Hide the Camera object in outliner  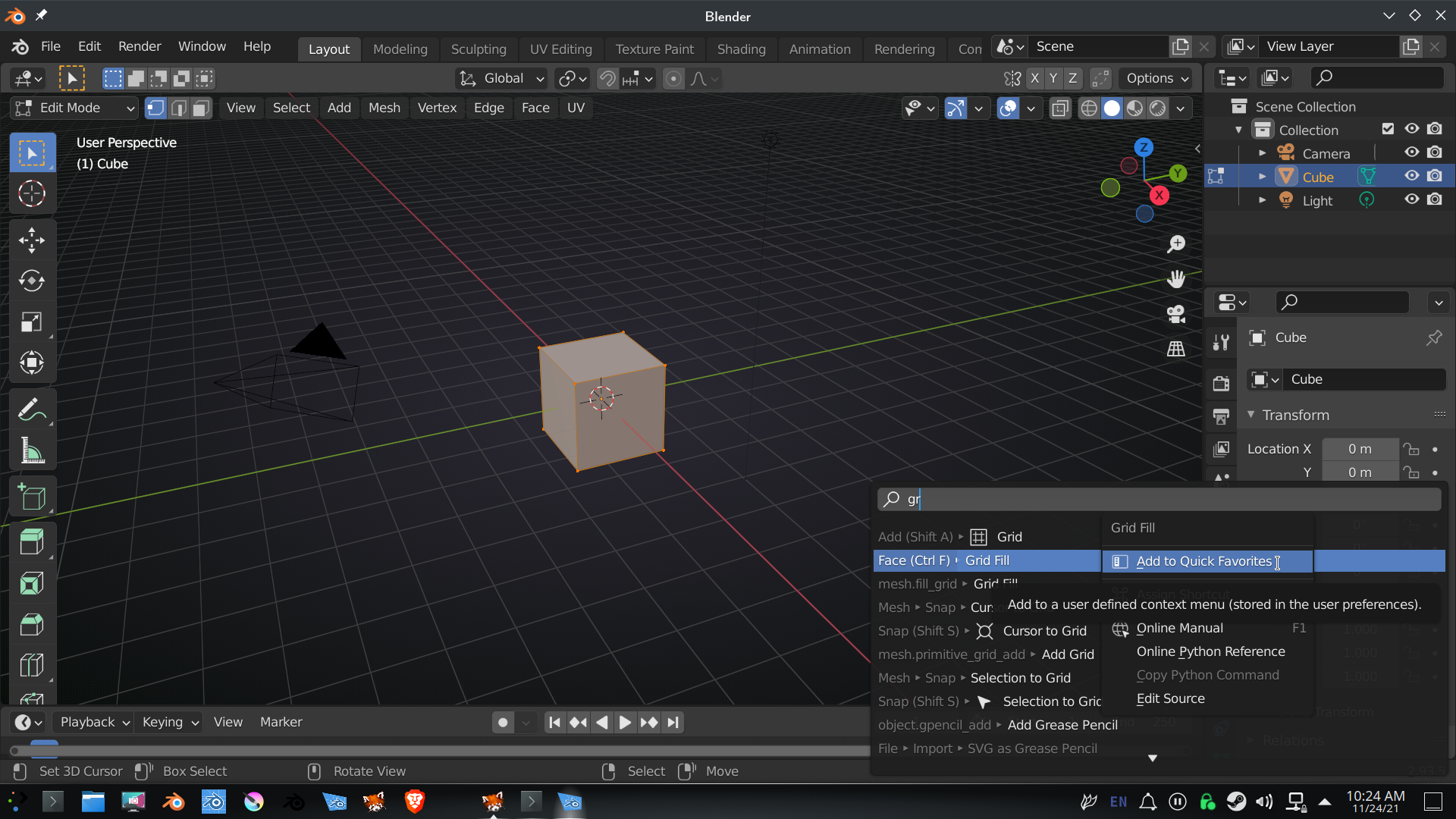tap(1411, 152)
